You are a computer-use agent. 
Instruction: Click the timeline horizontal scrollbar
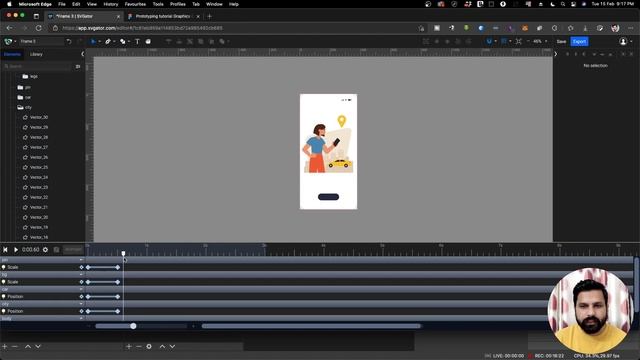coord(311,326)
